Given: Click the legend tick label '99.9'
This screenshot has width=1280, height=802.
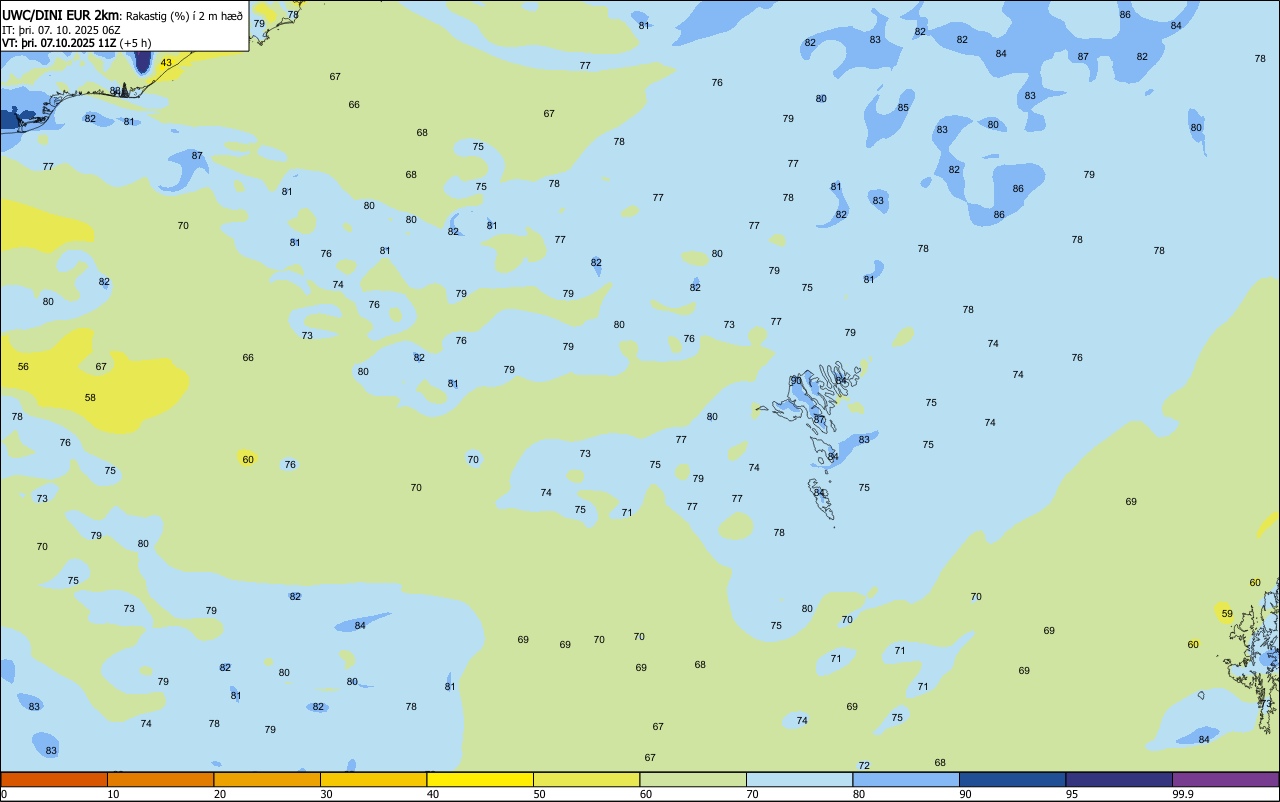Looking at the screenshot, I should coord(1183,794).
